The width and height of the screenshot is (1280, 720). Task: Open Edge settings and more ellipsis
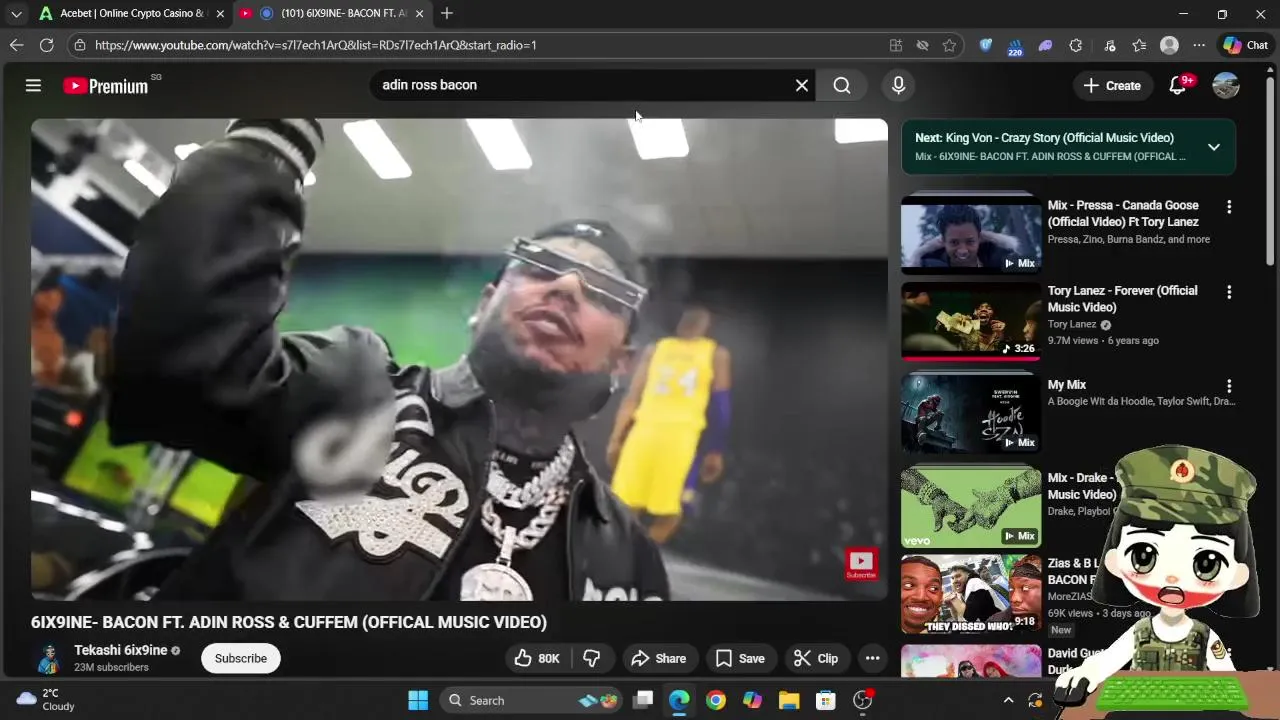pos(1199,45)
